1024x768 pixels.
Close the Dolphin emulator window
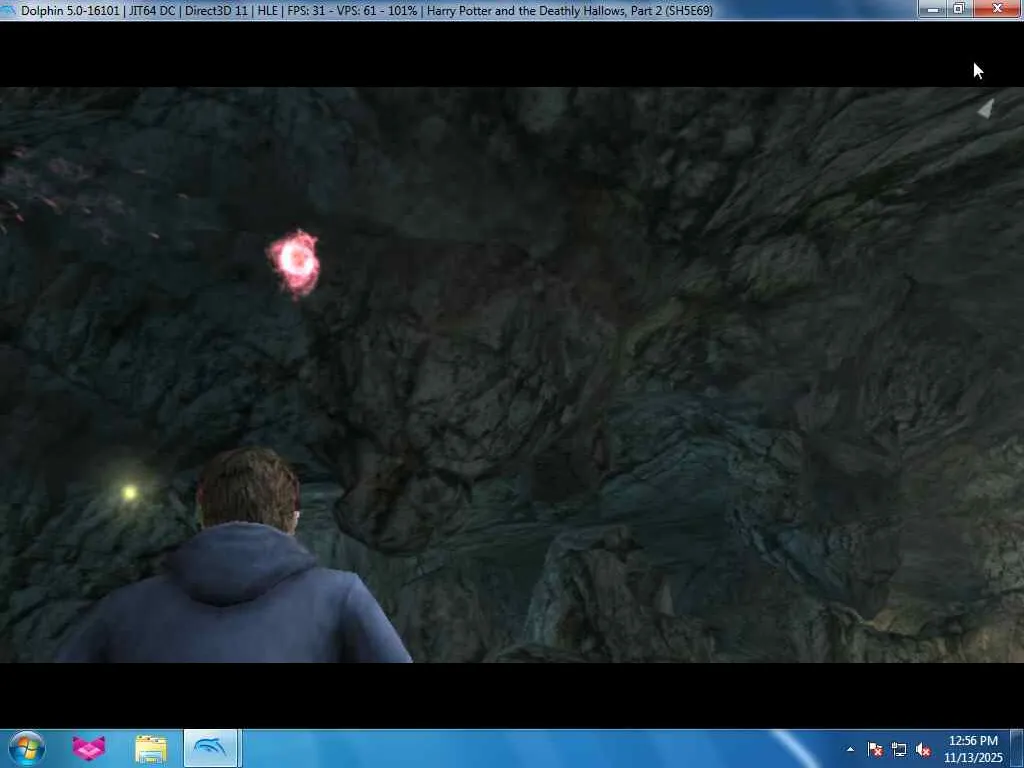tap(997, 8)
